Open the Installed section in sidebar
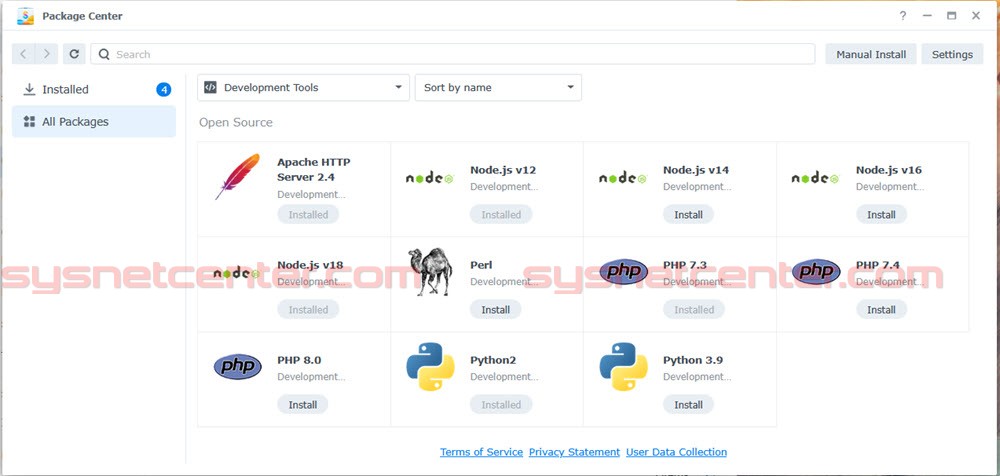The width and height of the screenshot is (1000, 476). tap(94, 90)
